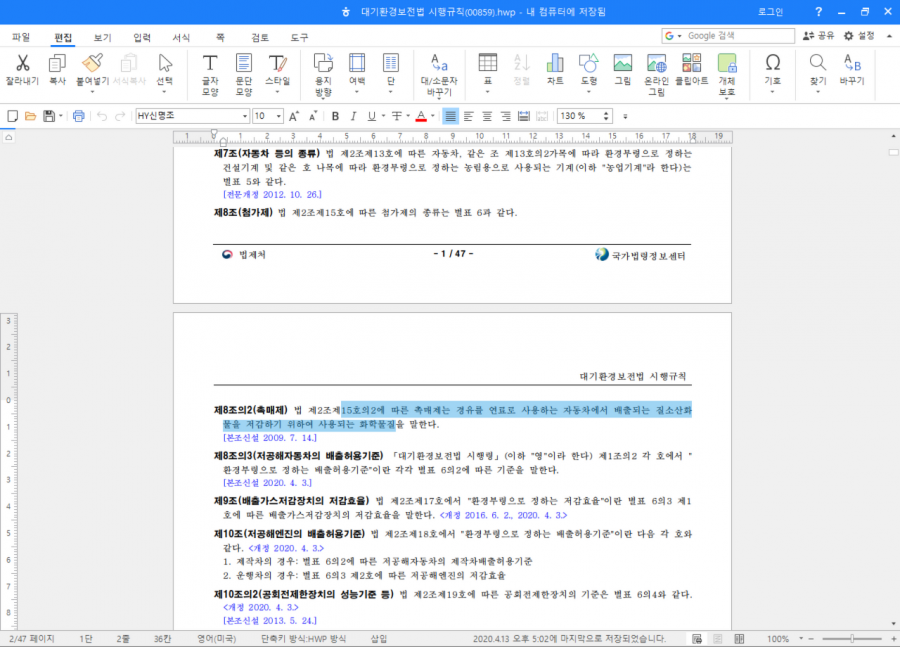
Task: Click the 잘라내기 (cut) scissors icon
Action: coord(22,63)
